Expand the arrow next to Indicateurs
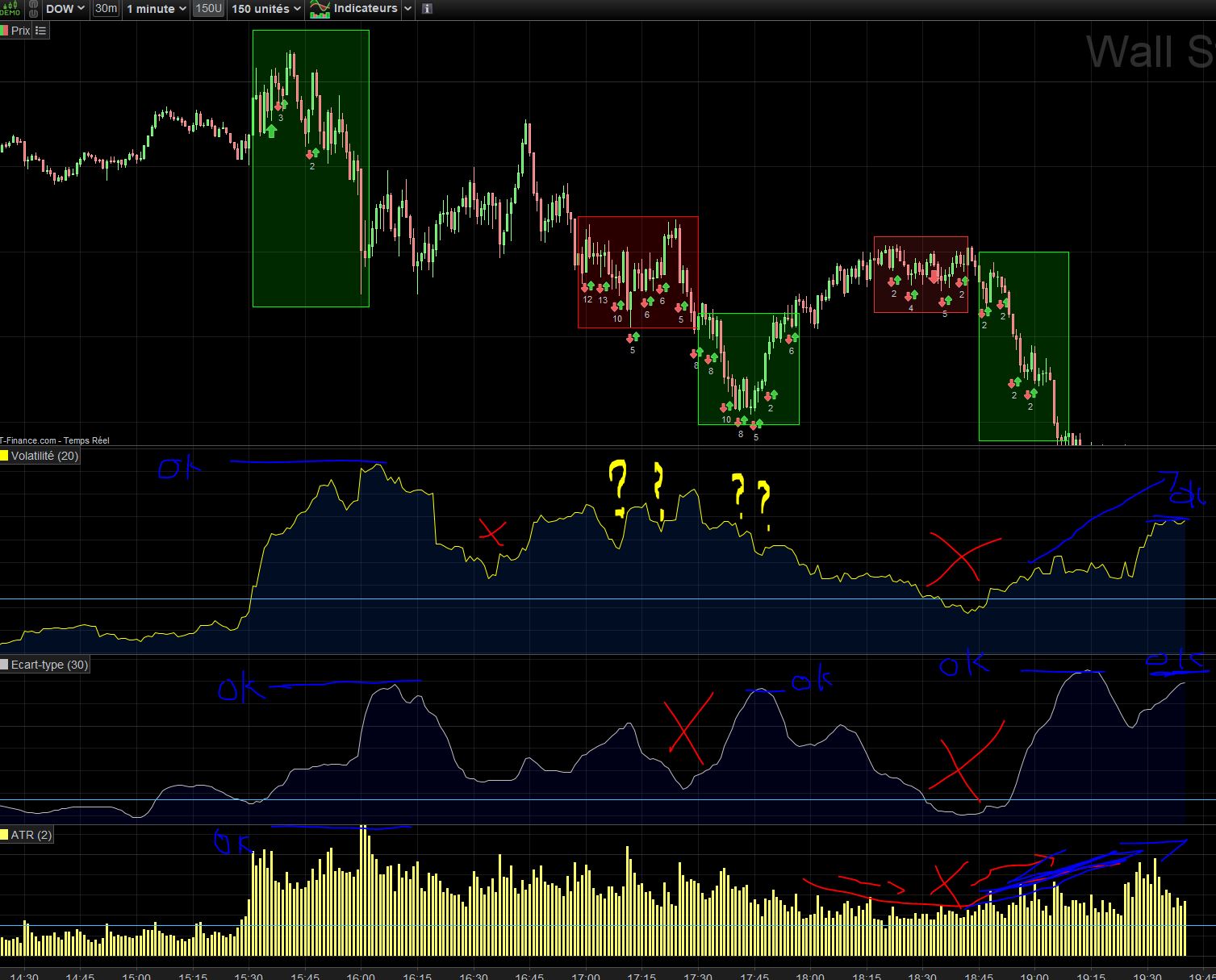Viewport: 1216px width, 980px height. pos(407,9)
